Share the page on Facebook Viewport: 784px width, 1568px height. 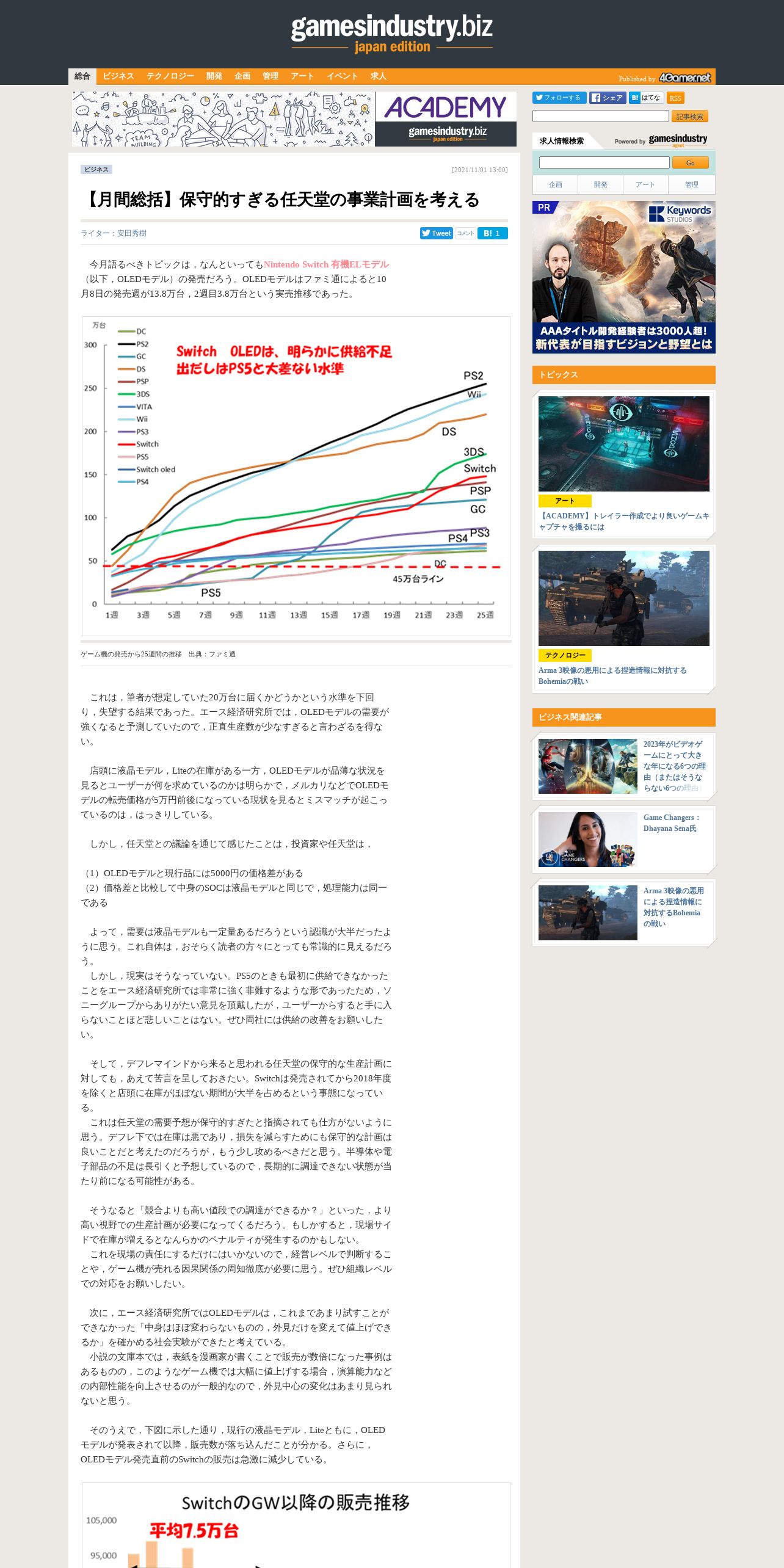pos(608,98)
